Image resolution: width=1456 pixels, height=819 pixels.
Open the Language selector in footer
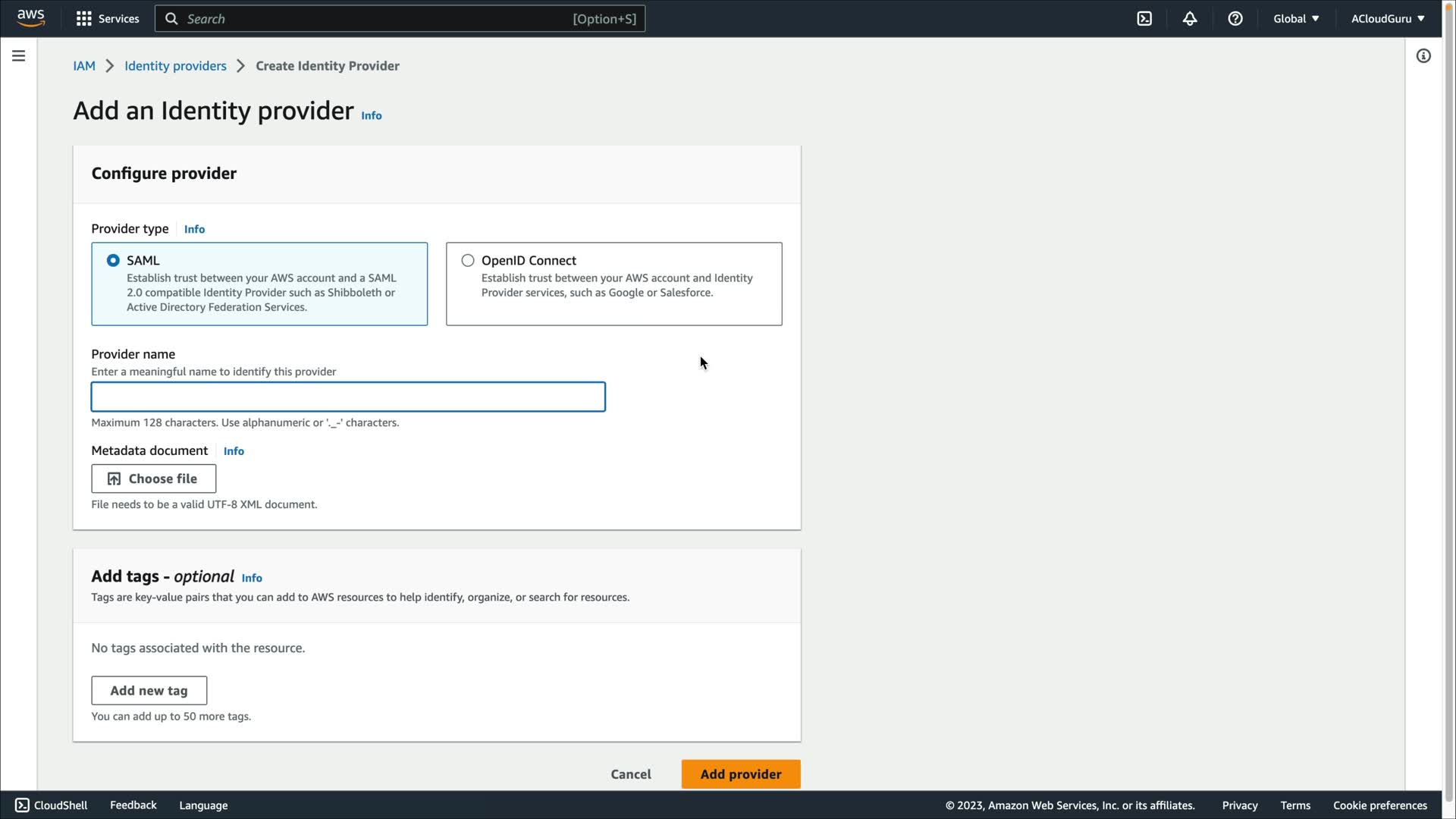(203, 805)
